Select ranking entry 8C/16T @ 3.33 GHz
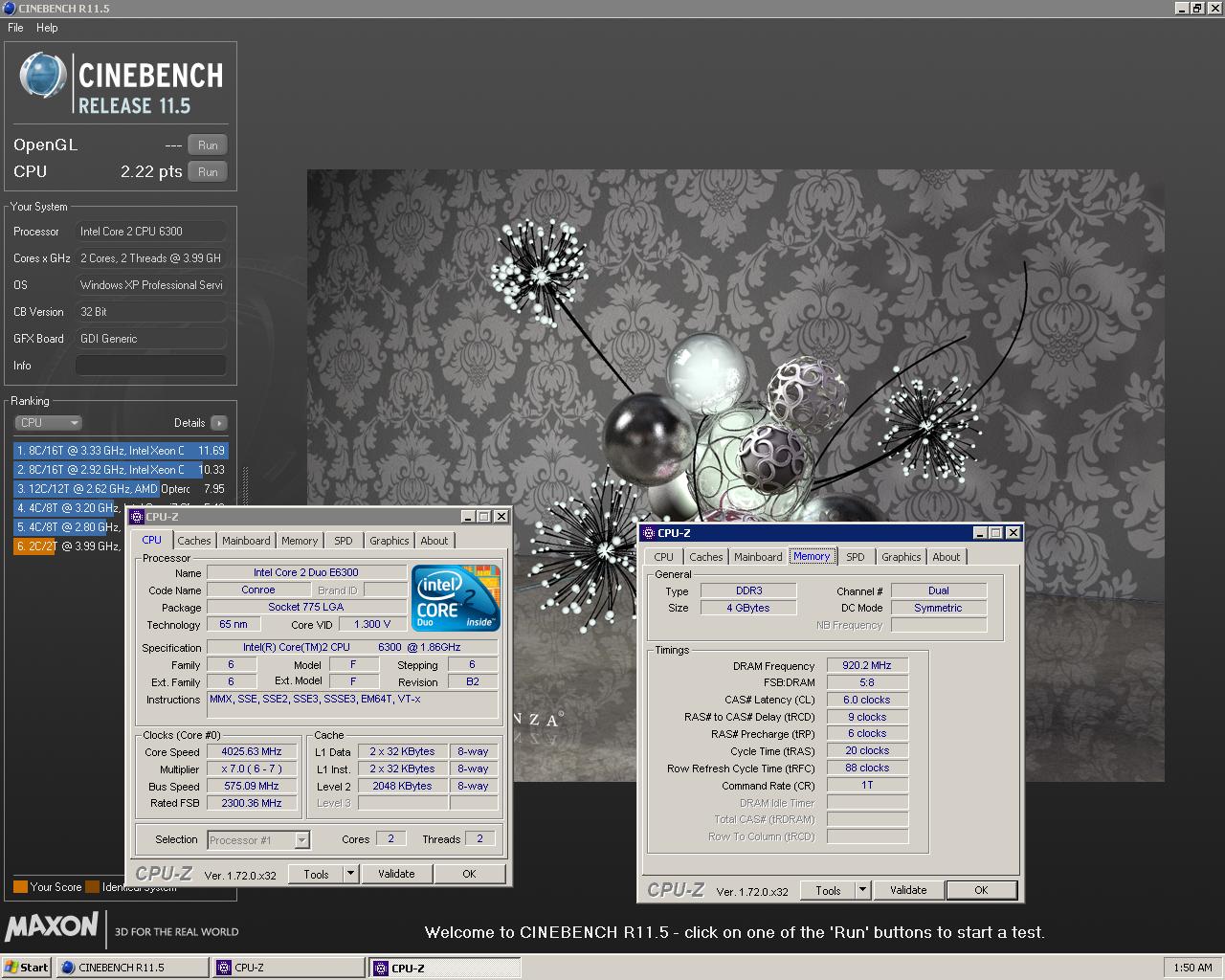This screenshot has height=980, width=1225. (121, 451)
